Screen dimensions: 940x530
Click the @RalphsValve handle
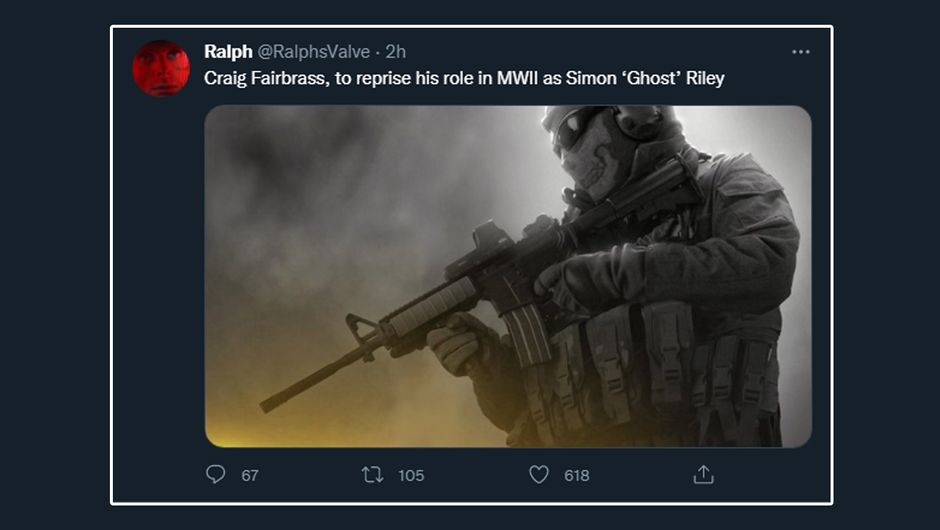coord(314,52)
